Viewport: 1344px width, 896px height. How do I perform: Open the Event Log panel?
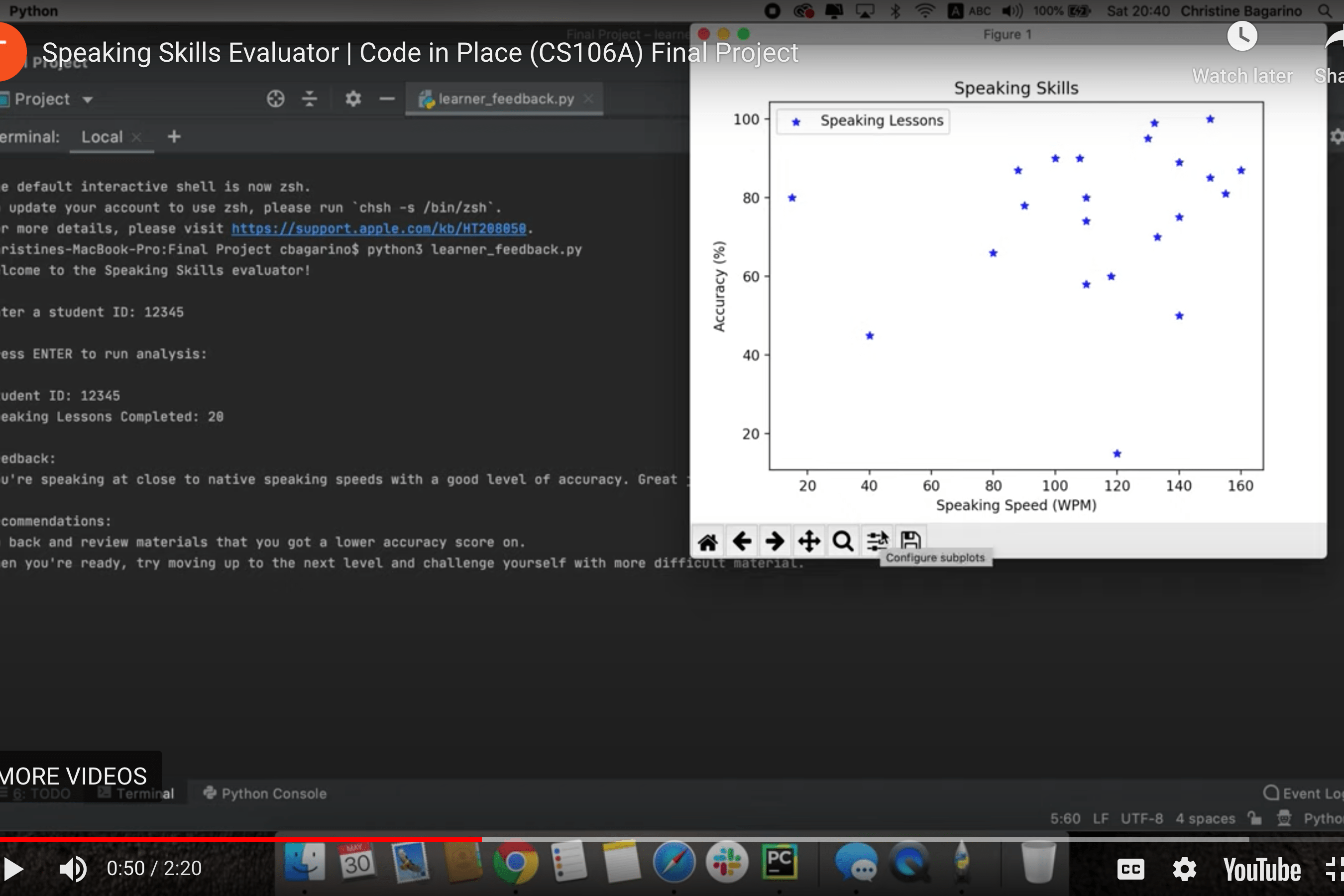(1303, 793)
